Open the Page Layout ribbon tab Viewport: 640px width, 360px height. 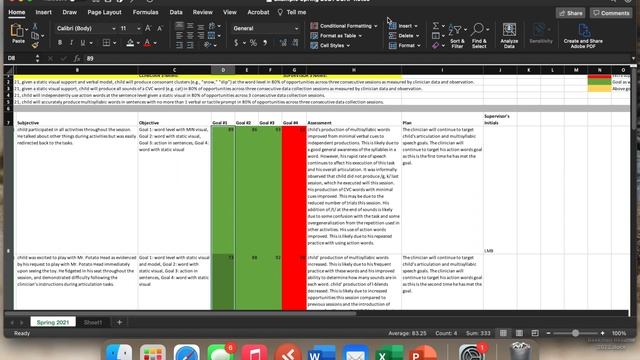click(x=104, y=12)
